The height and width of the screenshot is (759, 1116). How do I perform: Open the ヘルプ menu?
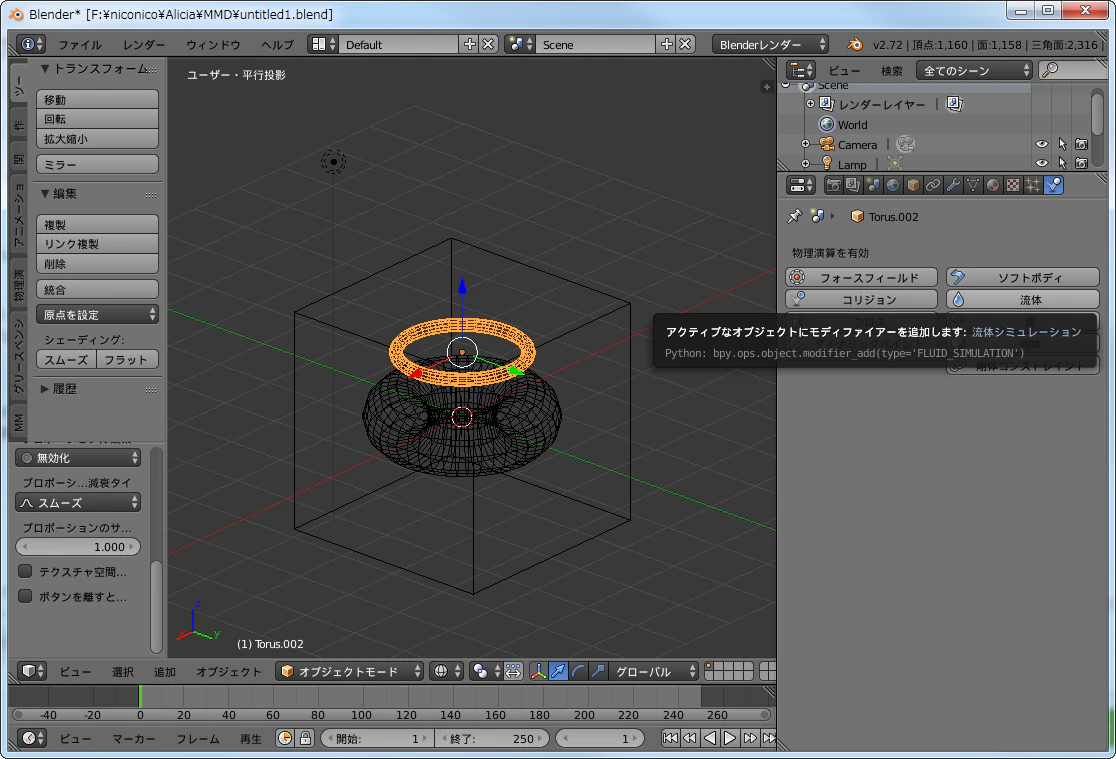coord(277,45)
